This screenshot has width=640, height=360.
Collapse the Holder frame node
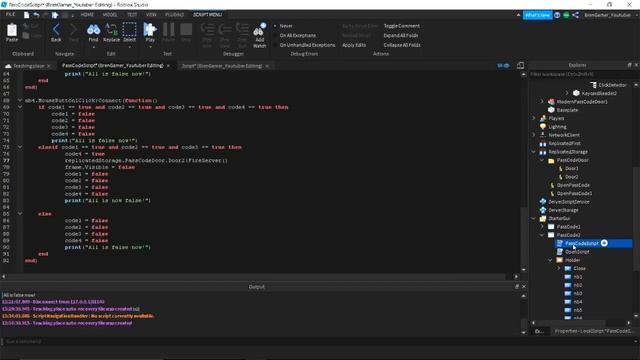550,260
